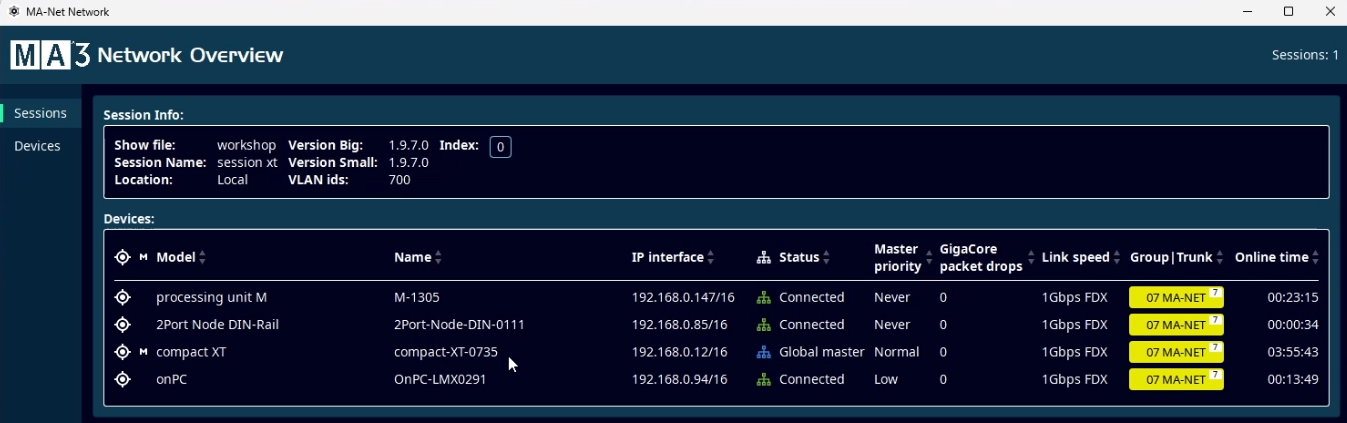Select the compact-XT-0735 device name
Screen dimensions: 1347x423
(x=445, y=352)
